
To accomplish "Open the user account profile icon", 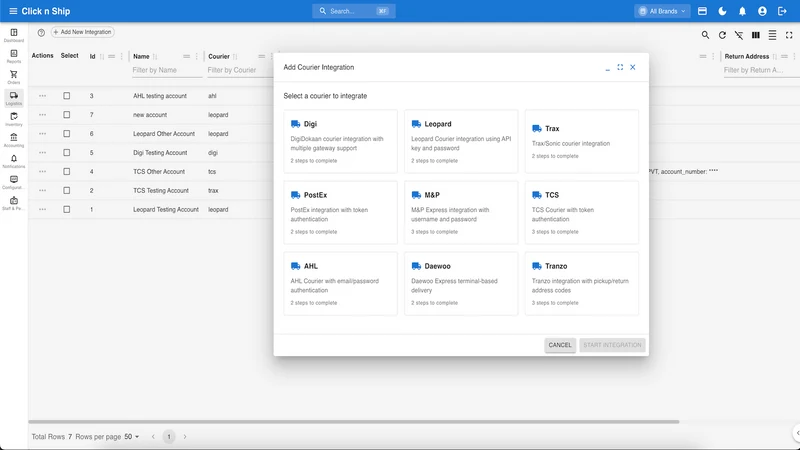I will [762, 11].
